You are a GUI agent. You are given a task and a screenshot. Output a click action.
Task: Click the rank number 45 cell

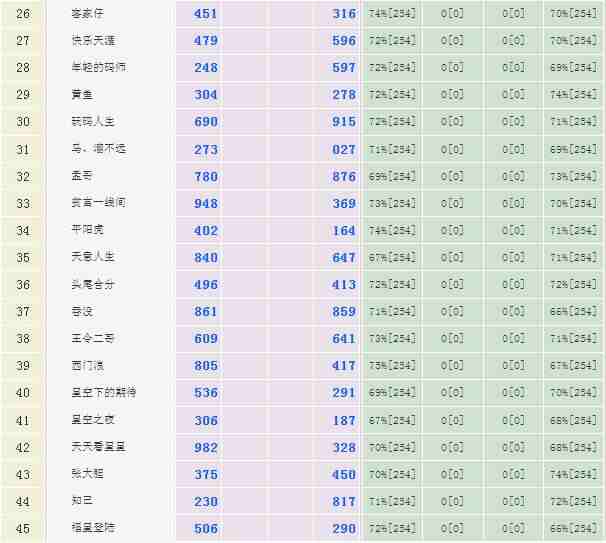[x=23, y=528]
